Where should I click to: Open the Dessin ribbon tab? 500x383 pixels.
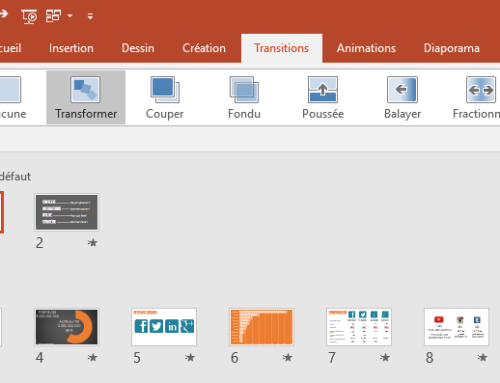[138, 48]
